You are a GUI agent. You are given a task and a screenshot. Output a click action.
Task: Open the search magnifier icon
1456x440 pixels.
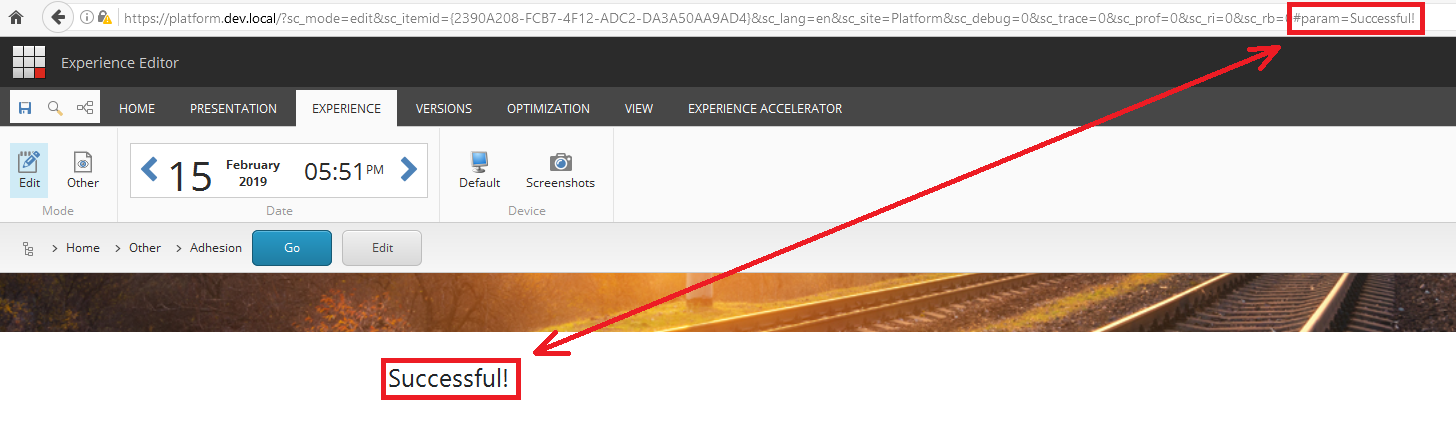[55, 108]
